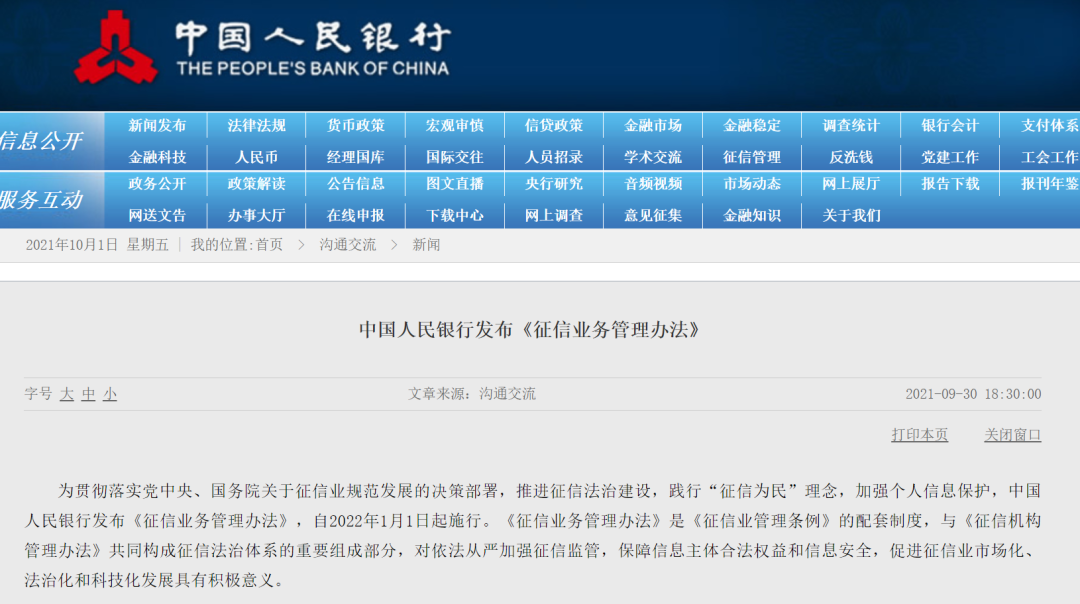
Task: Open 在线申报 navigation item
Action: coord(355,216)
